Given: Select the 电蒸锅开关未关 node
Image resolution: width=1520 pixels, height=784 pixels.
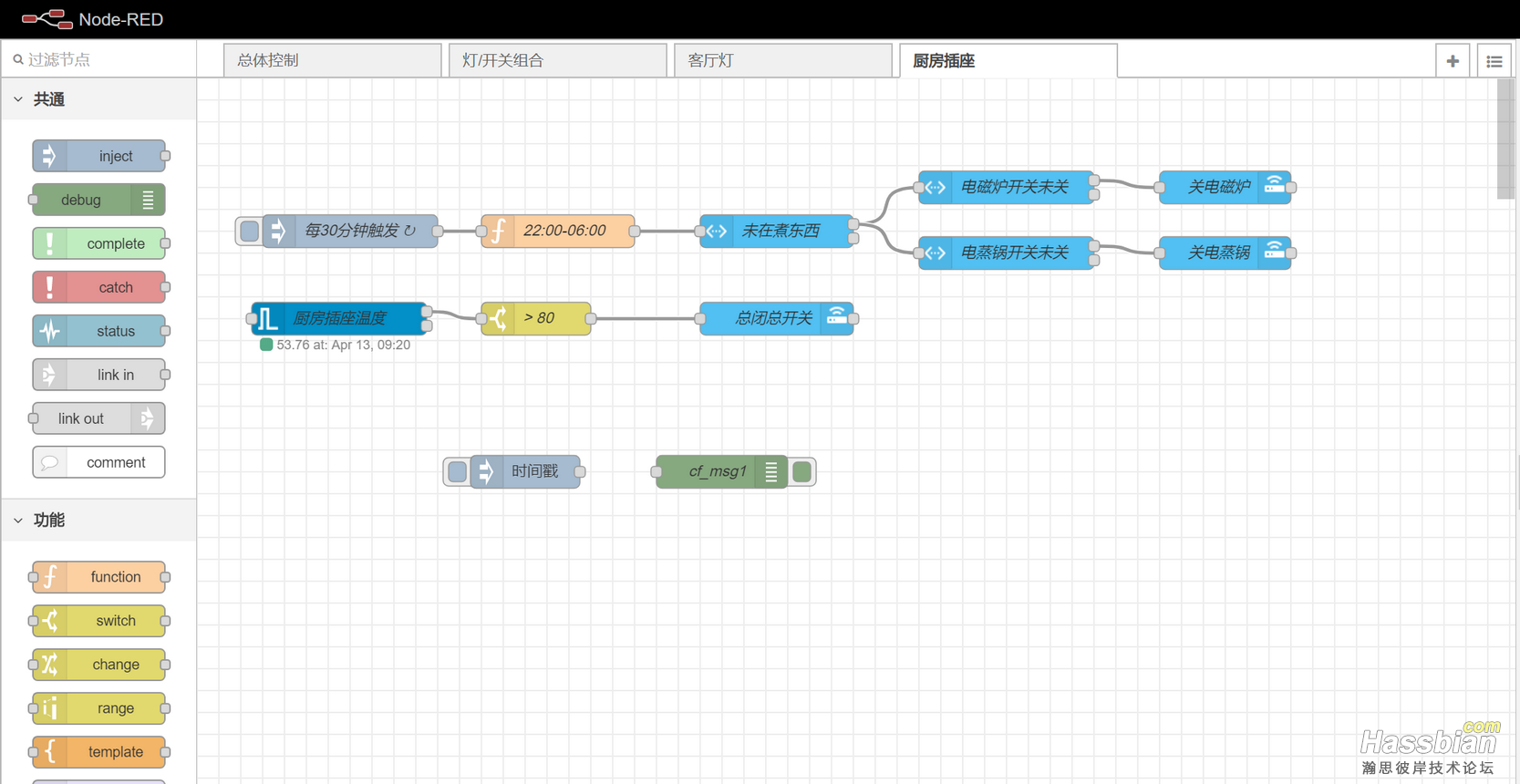Looking at the screenshot, I should [x=1007, y=253].
